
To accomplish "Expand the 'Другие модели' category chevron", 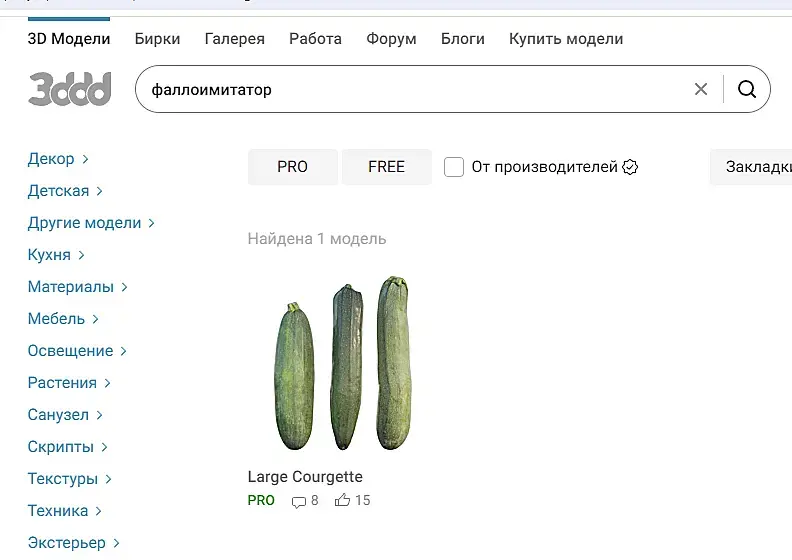I will (151, 223).
